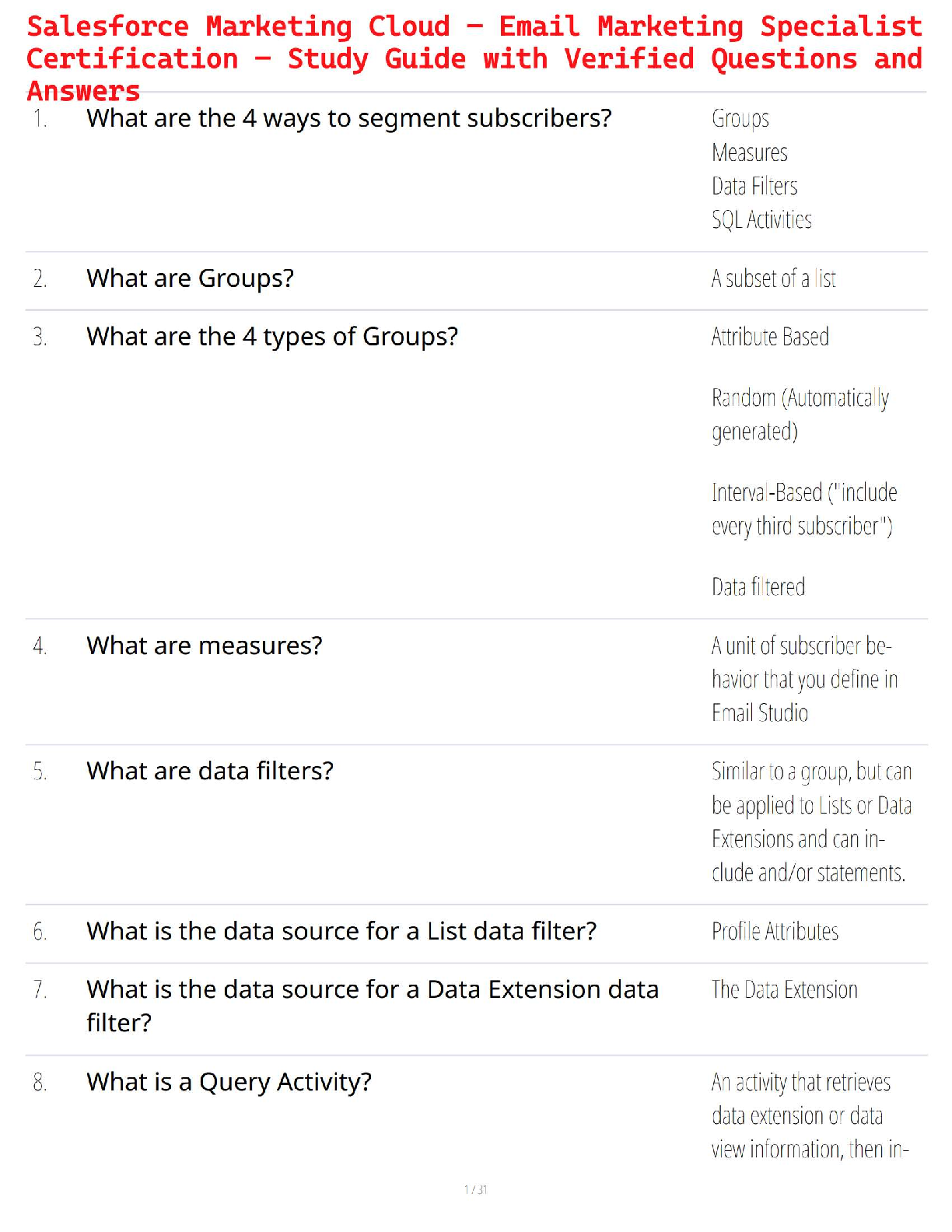Click the "What are measures?" question
952x1232 pixels.
(x=204, y=646)
